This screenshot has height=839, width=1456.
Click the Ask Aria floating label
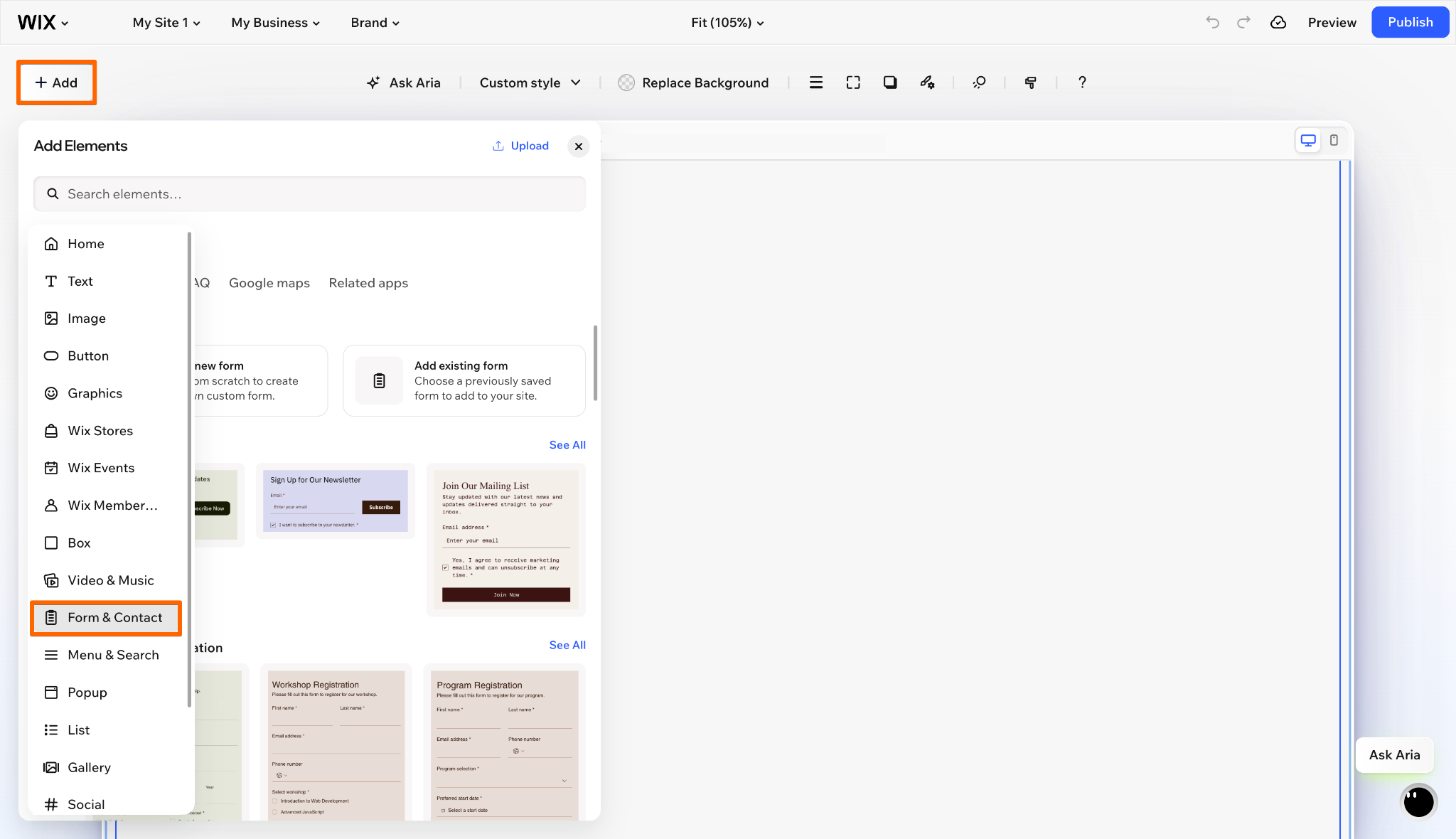click(x=1394, y=755)
